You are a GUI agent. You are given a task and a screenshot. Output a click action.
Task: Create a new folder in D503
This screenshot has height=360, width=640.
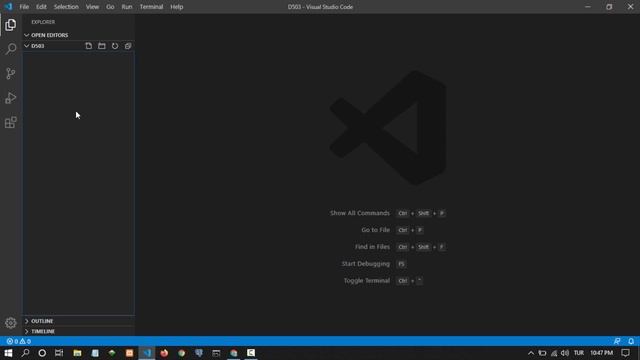(102, 46)
